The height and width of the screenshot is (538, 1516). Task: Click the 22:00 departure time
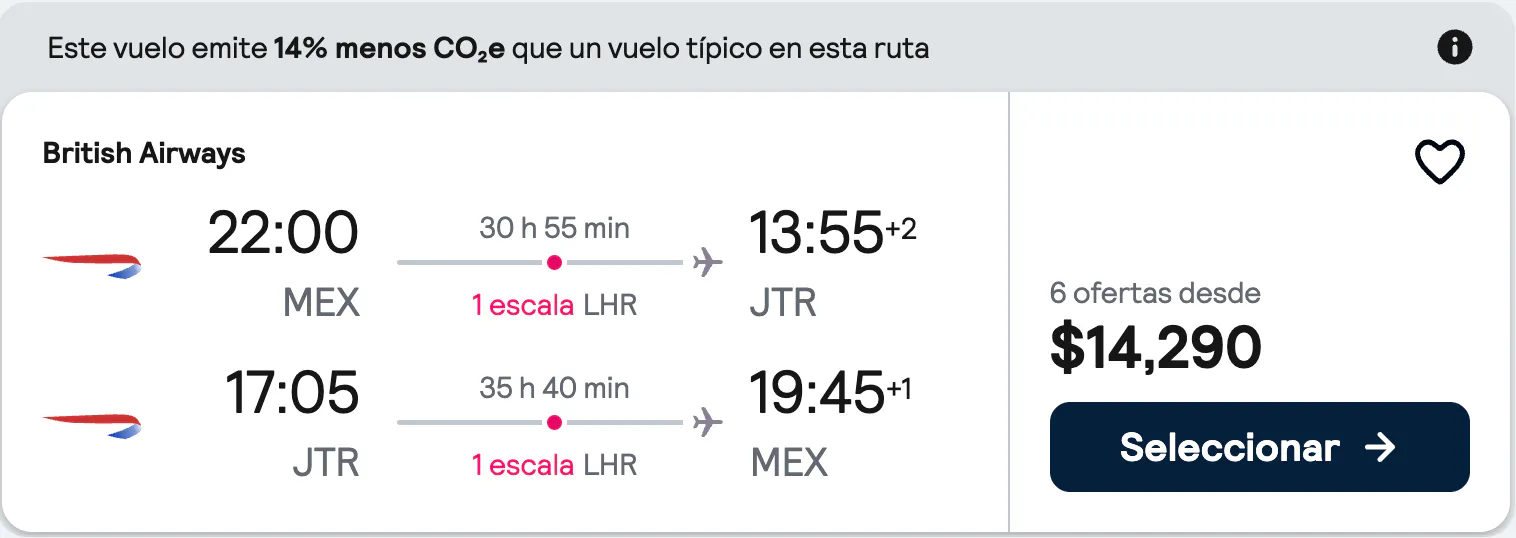pyautogui.click(x=283, y=232)
